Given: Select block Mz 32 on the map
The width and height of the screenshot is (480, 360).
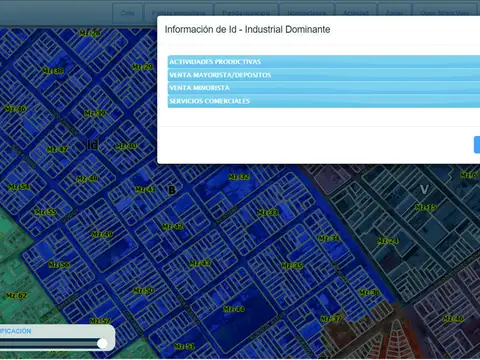Looking at the screenshot, I should pos(239,177).
